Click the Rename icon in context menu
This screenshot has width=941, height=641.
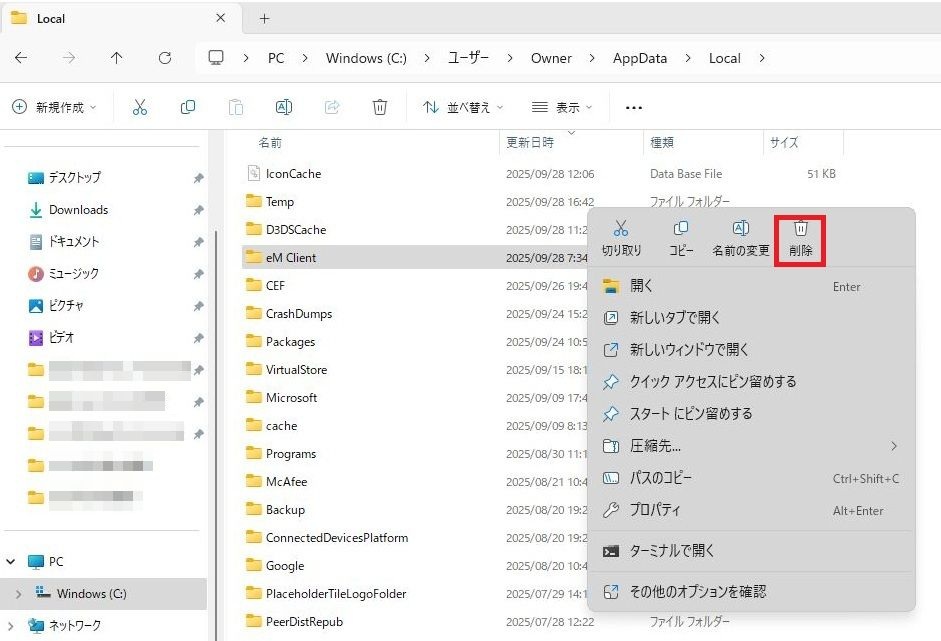[x=741, y=230]
